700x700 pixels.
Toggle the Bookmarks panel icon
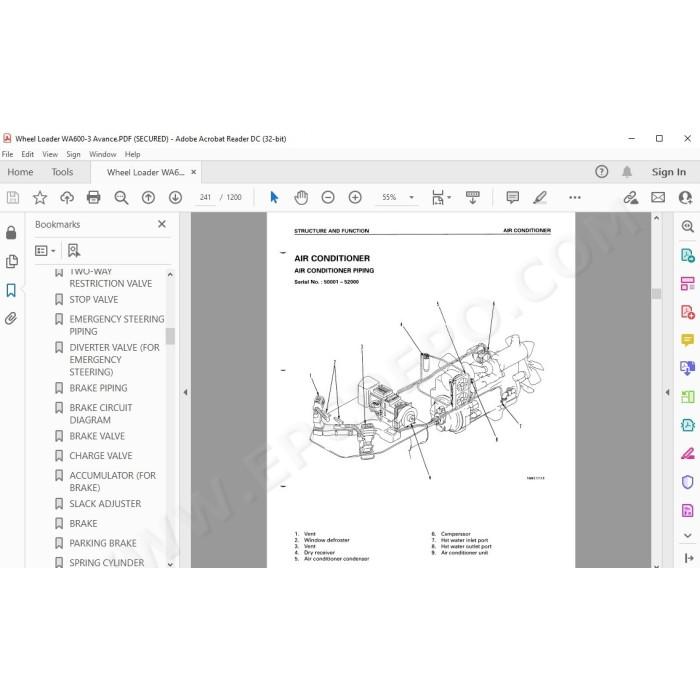coord(11,290)
